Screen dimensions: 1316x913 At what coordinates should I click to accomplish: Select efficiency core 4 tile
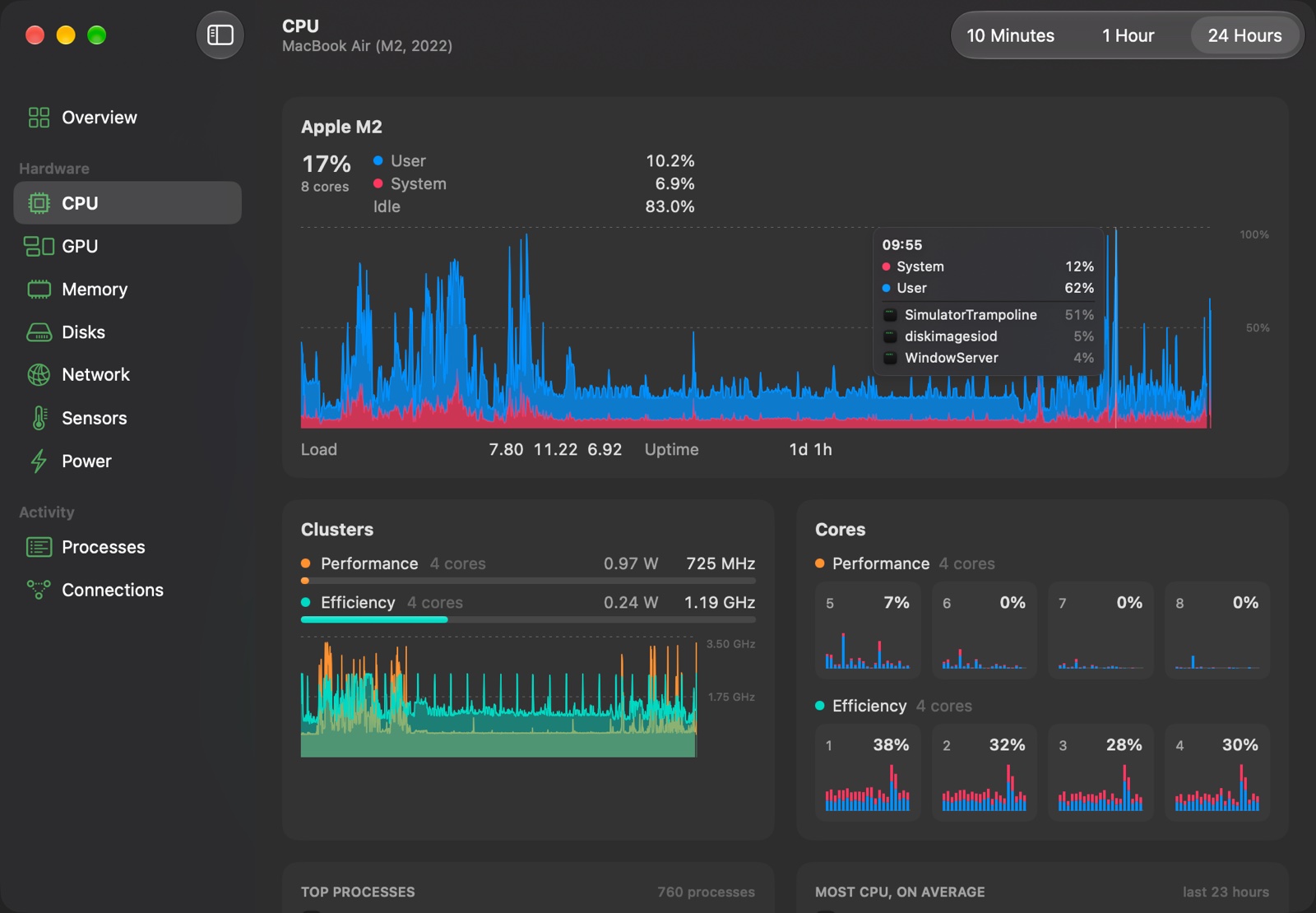click(x=1217, y=772)
